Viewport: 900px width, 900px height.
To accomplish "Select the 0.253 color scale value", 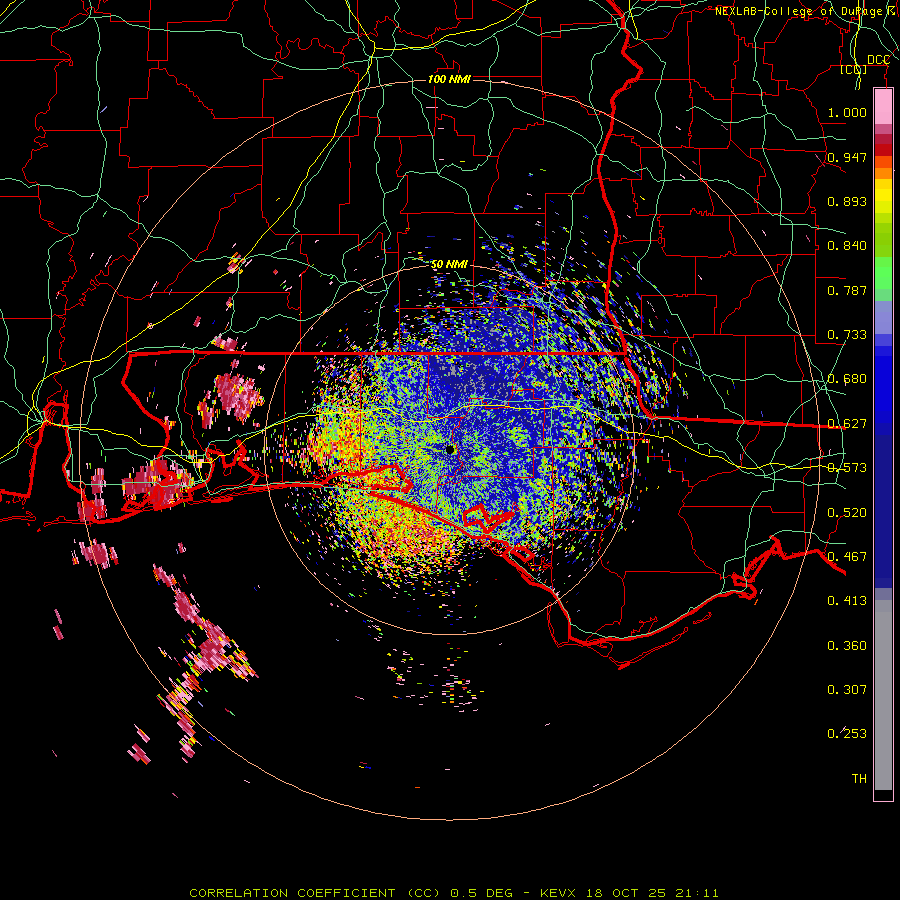I will [x=847, y=734].
